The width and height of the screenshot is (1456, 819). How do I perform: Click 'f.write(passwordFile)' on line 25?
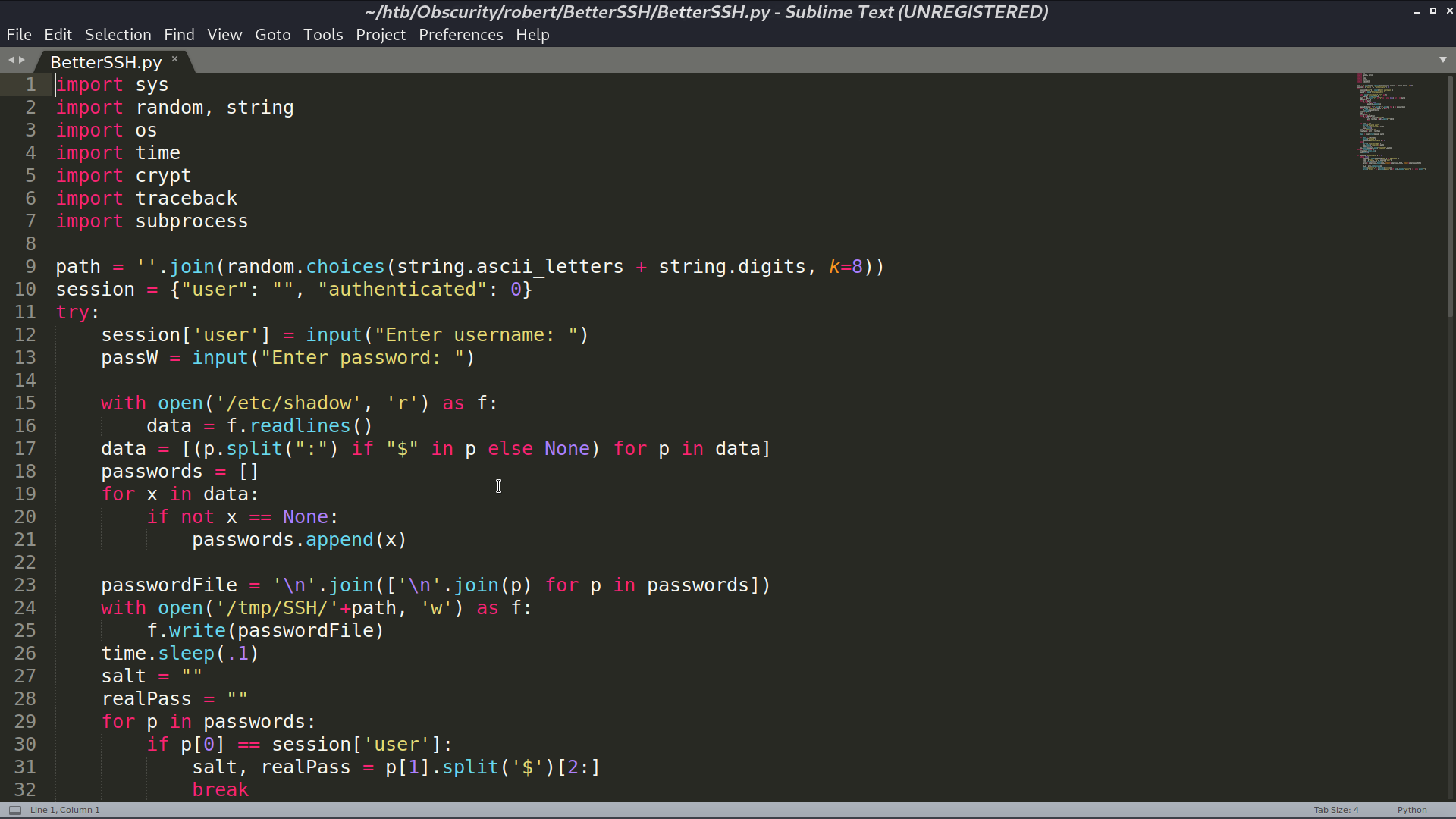[x=265, y=631]
